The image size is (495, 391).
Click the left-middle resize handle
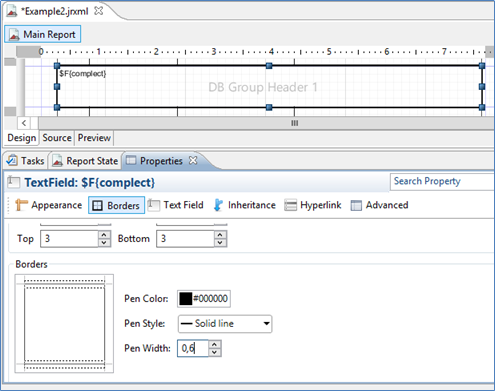(x=57, y=87)
